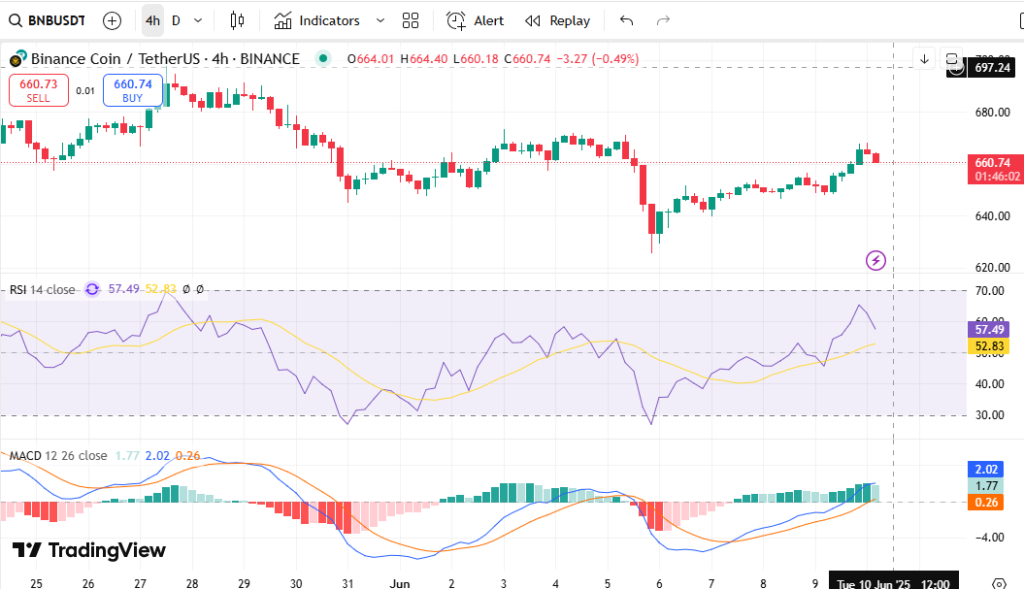Click the Tue 10 Jun '25 12:00 time label
1024x589 pixels.
coord(893,583)
